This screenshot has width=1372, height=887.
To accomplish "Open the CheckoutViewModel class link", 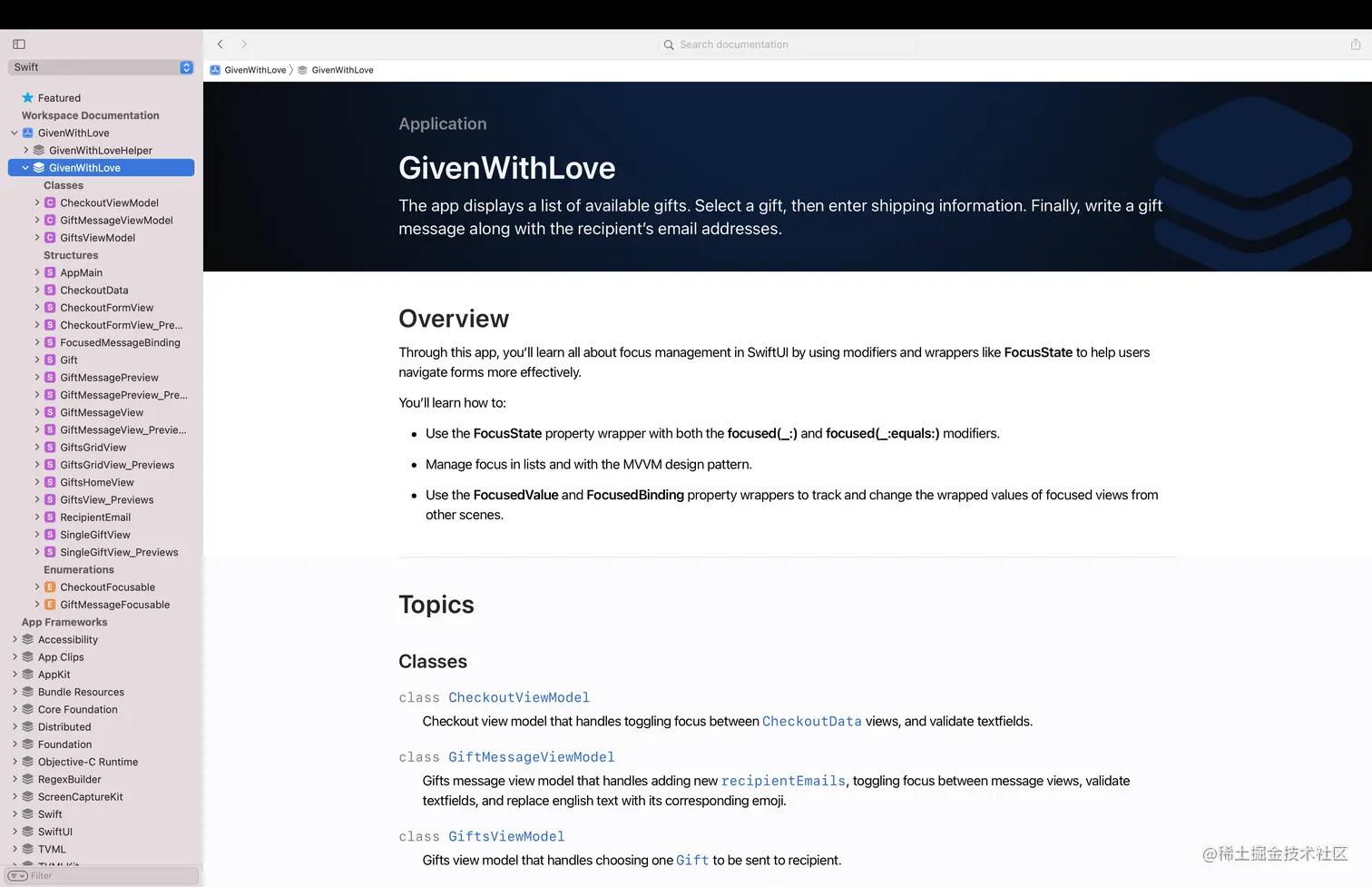I will pos(519,697).
